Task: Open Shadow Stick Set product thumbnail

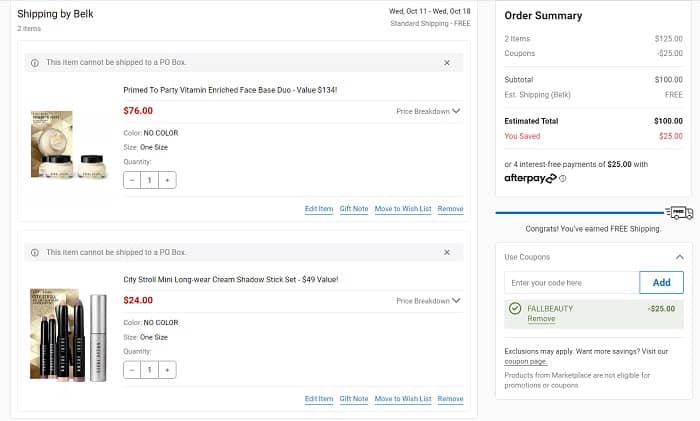Action: 68,334
